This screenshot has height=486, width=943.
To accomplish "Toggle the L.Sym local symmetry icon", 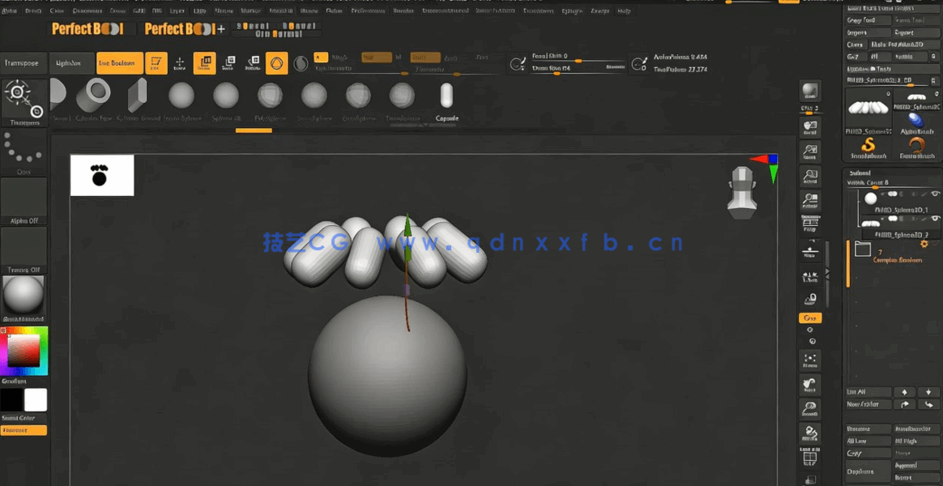I will click(x=810, y=275).
